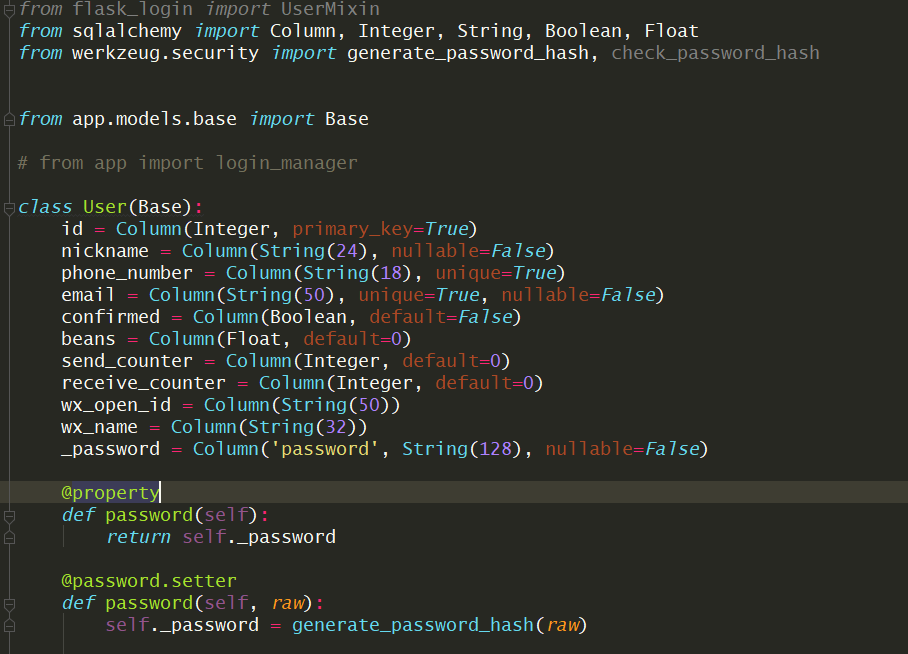Click the commented login_manager import line
This screenshot has height=654, width=908.
pos(198,163)
